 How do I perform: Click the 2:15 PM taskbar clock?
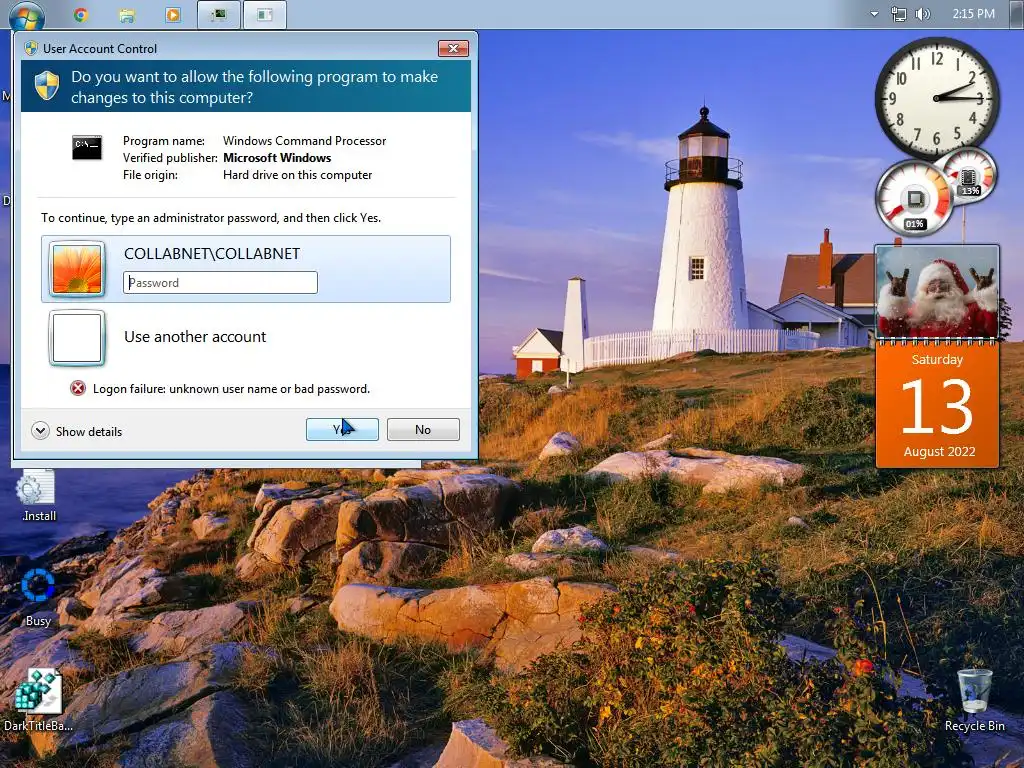point(973,14)
